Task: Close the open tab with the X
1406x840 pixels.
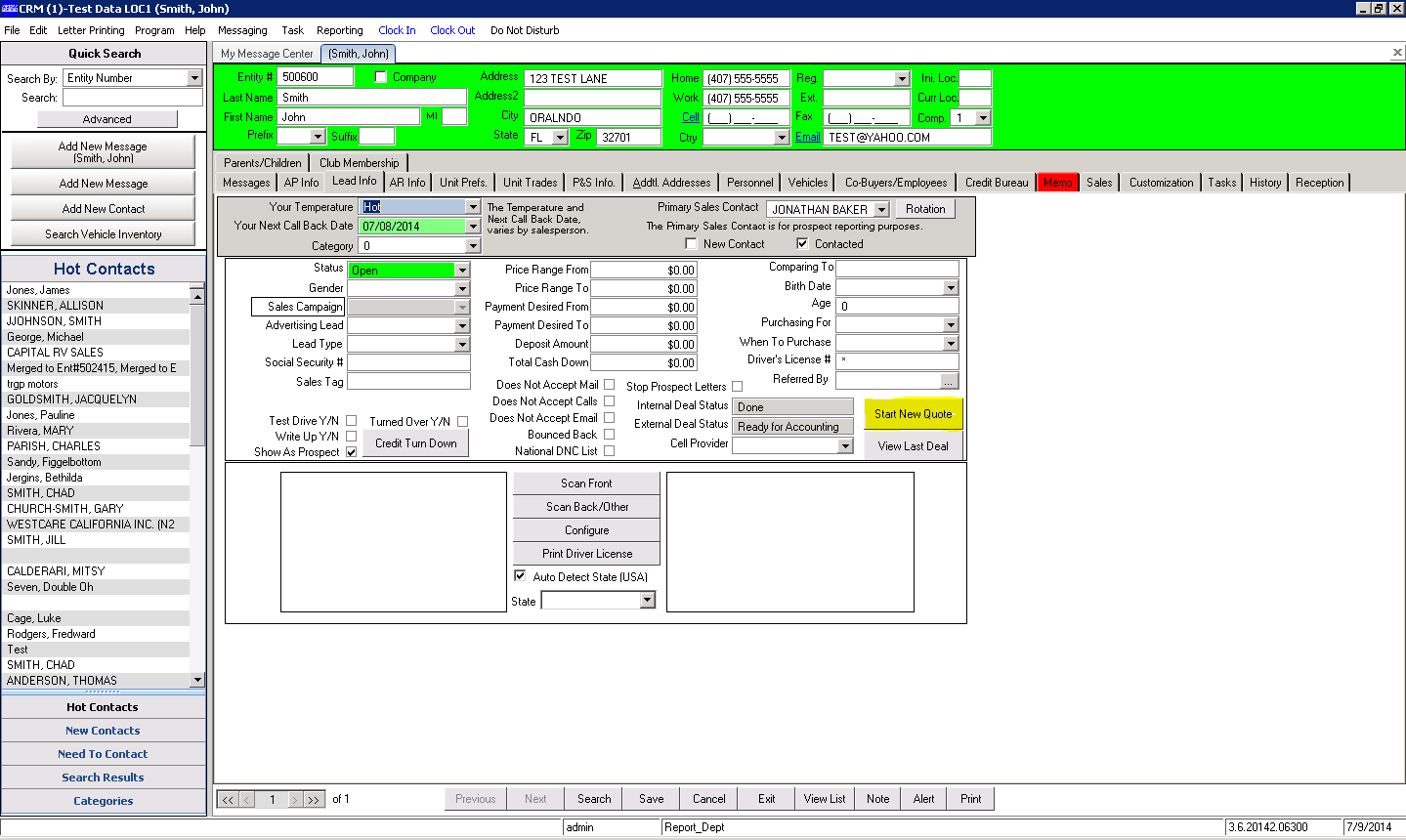Action: tap(1396, 53)
